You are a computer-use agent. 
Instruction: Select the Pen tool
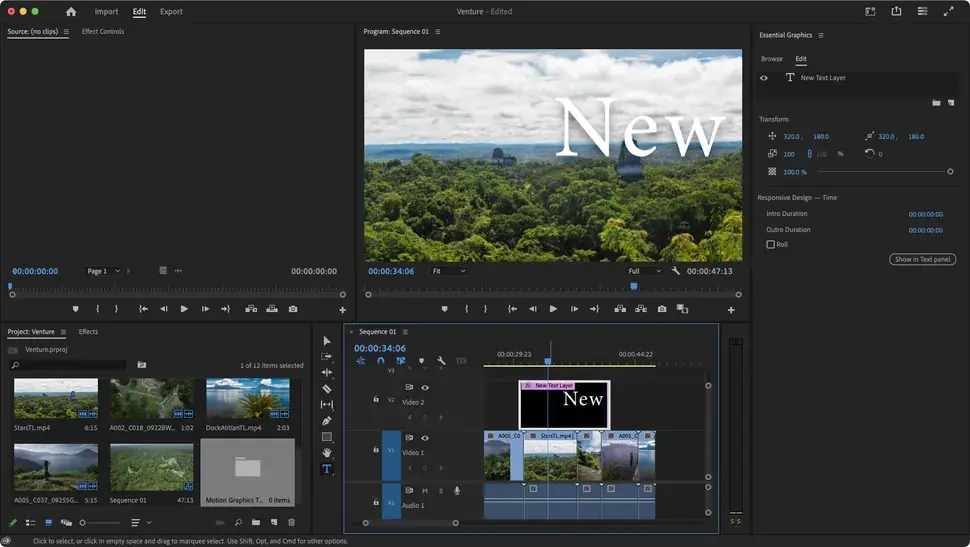(x=326, y=421)
